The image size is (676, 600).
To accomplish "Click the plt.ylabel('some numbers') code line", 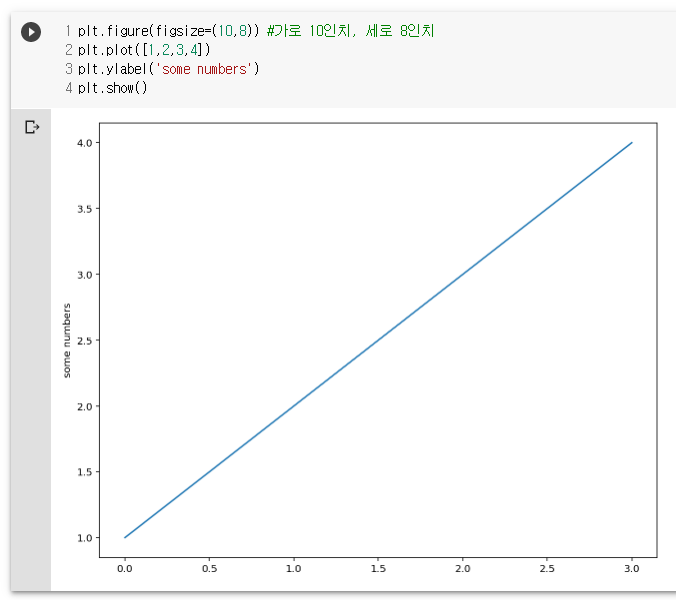I will (x=169, y=69).
